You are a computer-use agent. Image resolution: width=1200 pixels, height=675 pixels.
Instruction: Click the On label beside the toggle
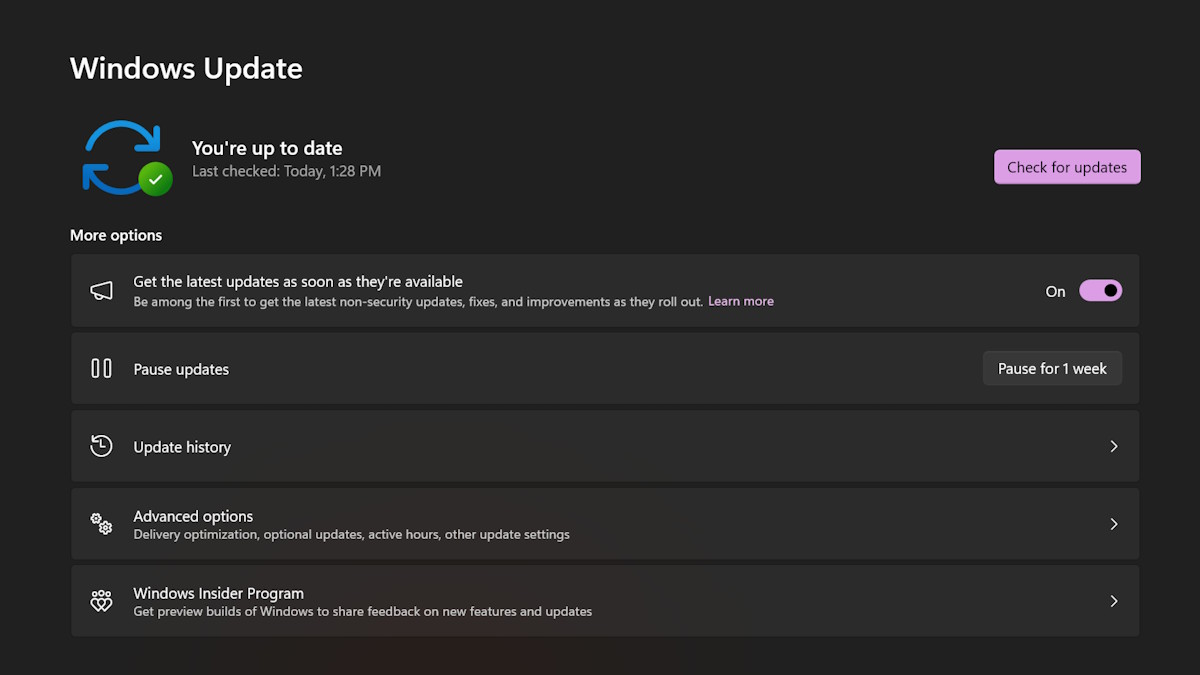pyautogui.click(x=1056, y=291)
